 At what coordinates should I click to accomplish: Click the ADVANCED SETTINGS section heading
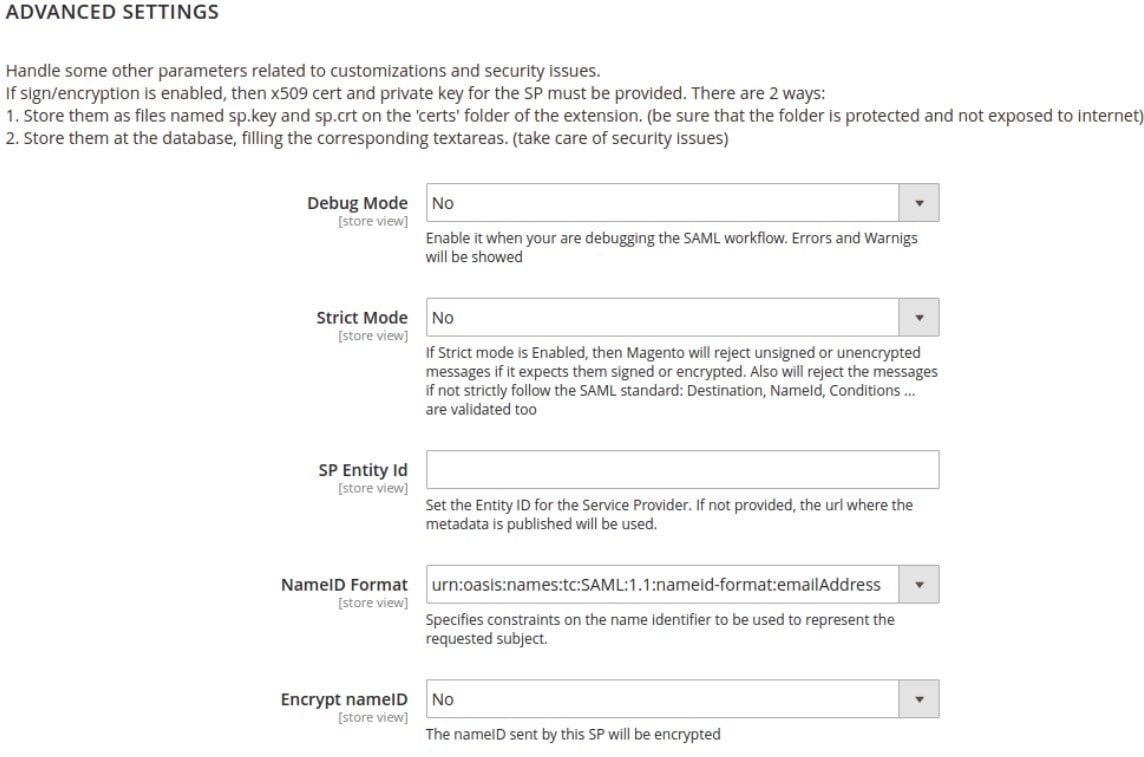point(112,12)
